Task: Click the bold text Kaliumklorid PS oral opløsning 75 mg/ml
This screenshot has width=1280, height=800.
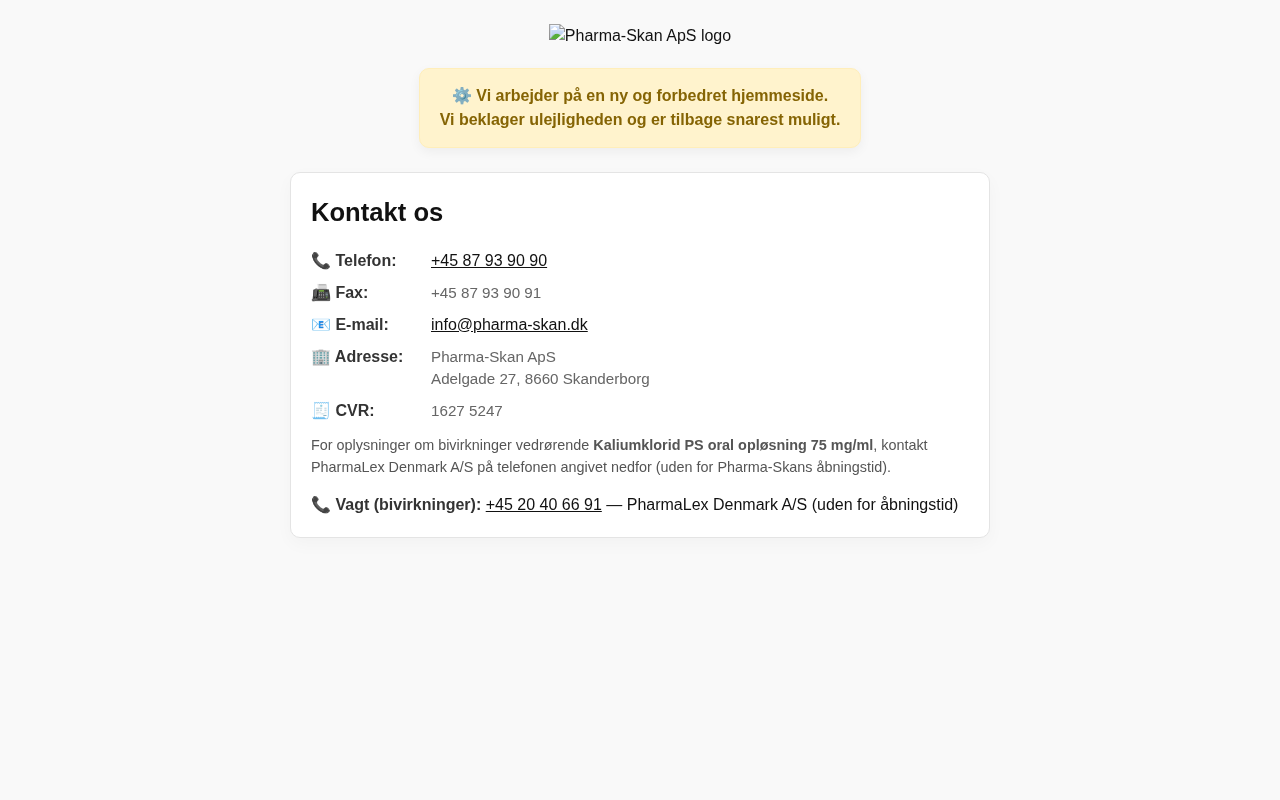Action: pos(733,445)
